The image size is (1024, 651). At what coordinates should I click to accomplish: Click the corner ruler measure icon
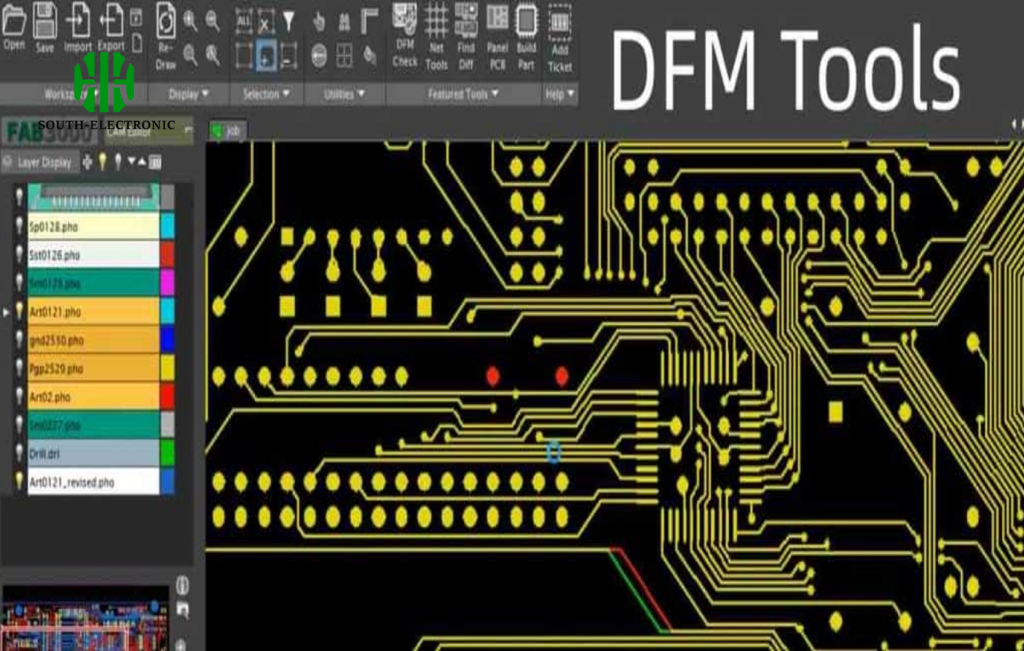point(370,20)
